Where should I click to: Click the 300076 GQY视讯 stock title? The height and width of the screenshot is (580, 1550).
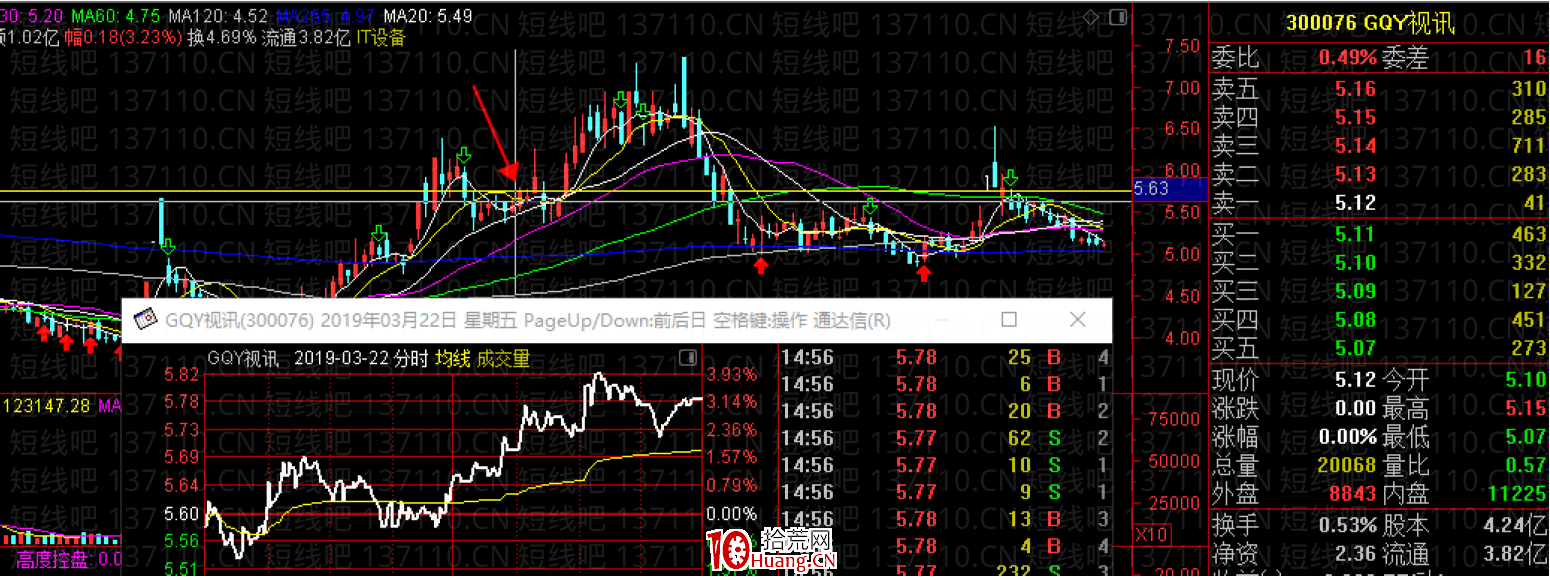coord(1370,25)
